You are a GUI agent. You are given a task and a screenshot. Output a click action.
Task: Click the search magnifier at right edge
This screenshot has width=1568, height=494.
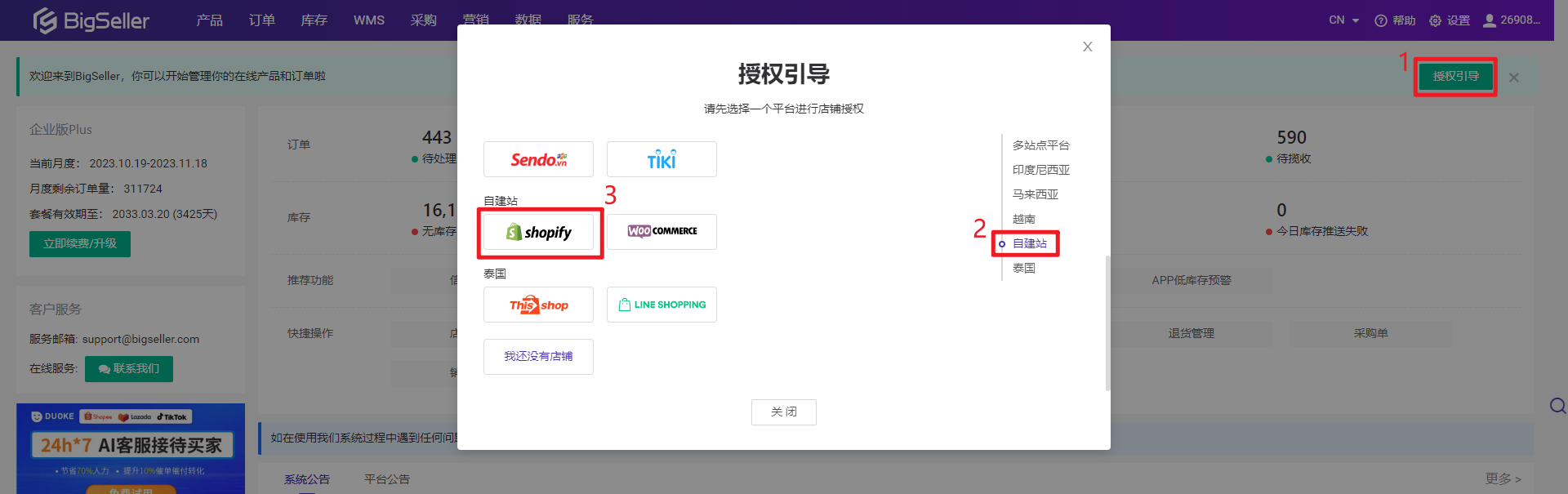click(x=1557, y=406)
